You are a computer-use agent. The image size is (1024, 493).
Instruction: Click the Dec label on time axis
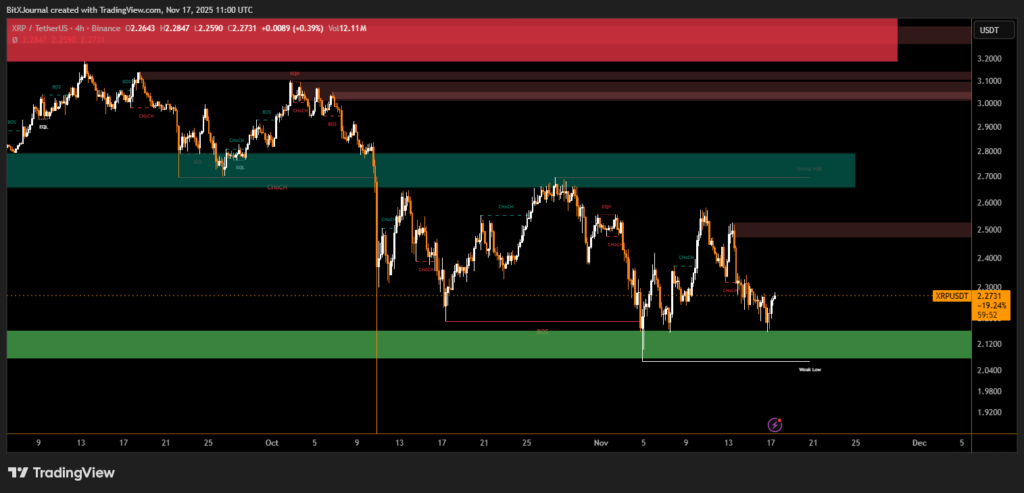918,441
